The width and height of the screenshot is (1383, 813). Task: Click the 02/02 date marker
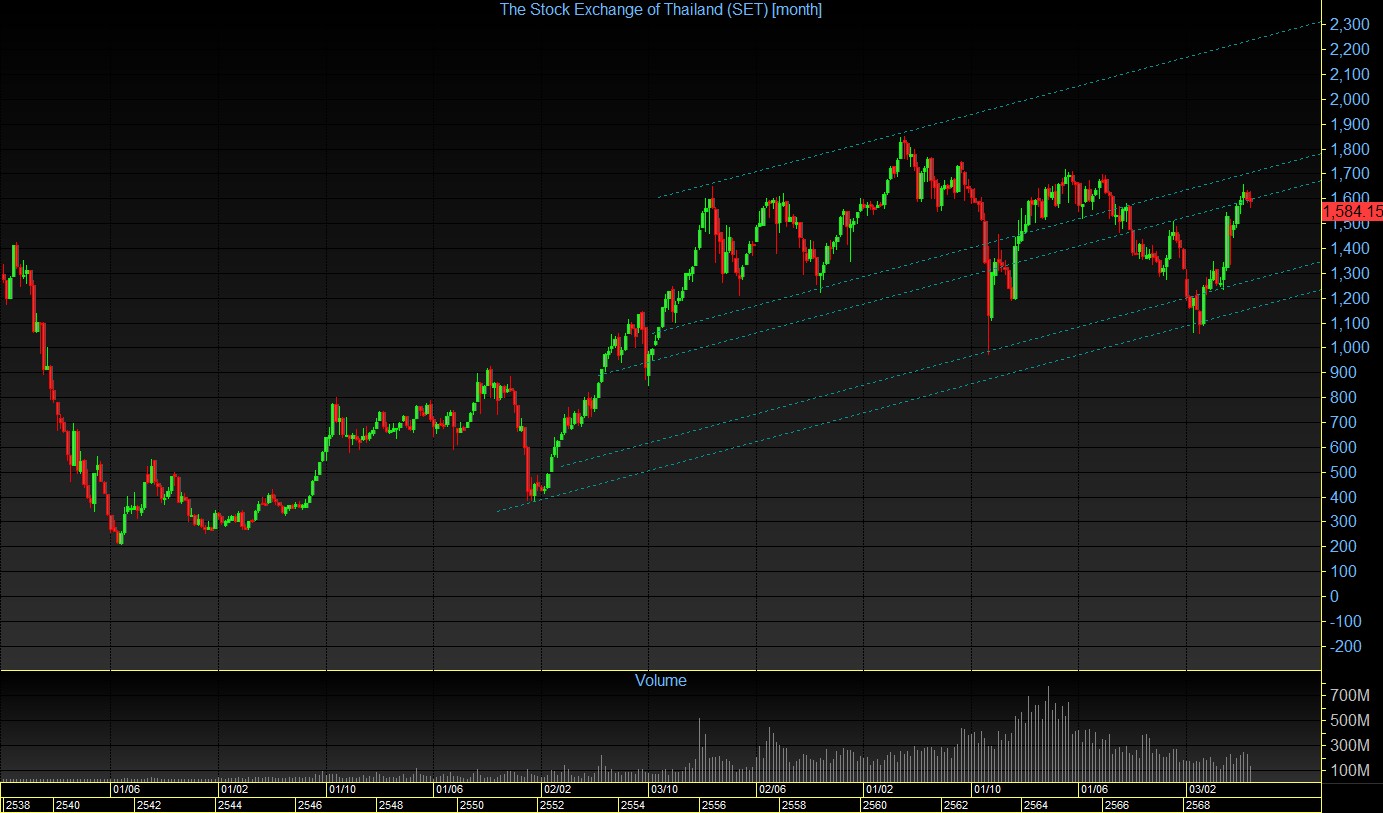[556, 789]
